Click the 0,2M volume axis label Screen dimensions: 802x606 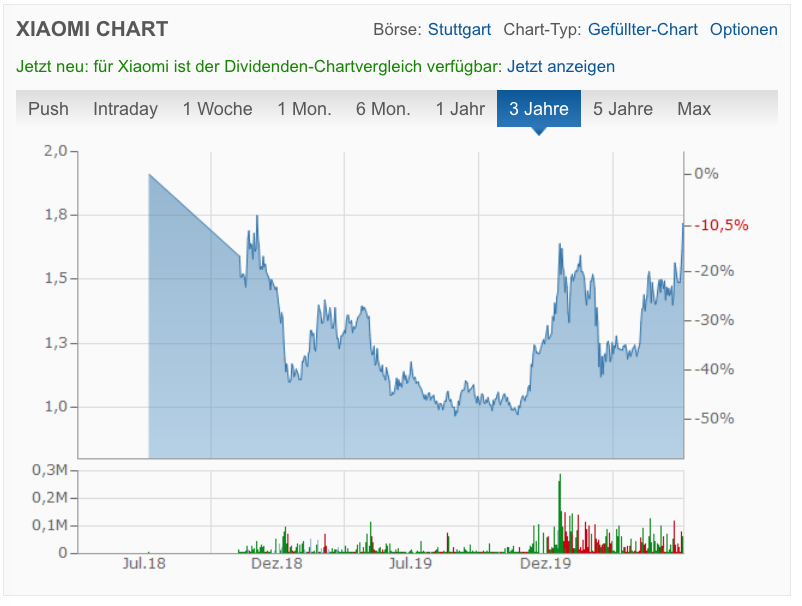click(x=50, y=498)
